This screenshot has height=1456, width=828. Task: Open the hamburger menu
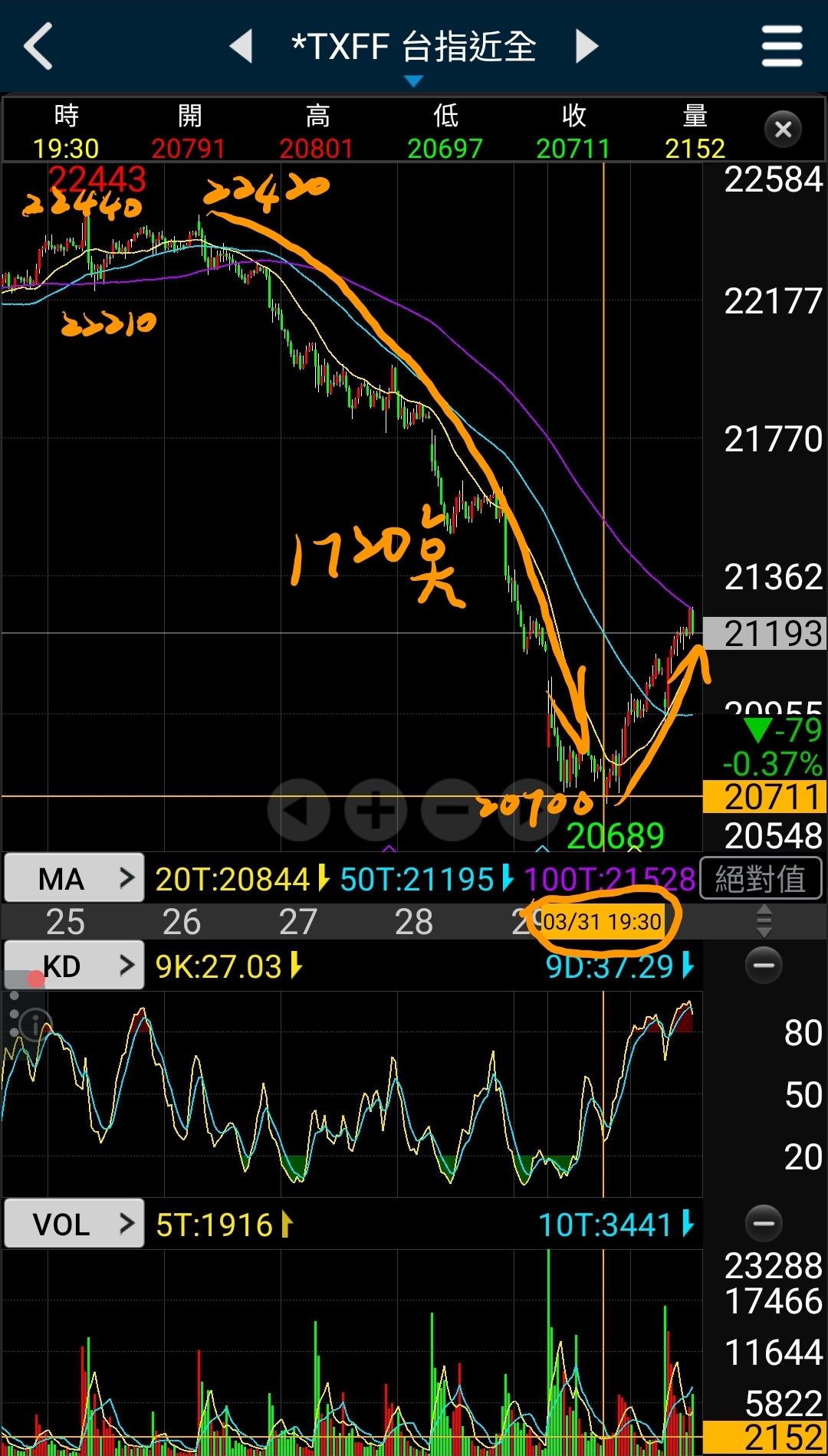[782, 46]
